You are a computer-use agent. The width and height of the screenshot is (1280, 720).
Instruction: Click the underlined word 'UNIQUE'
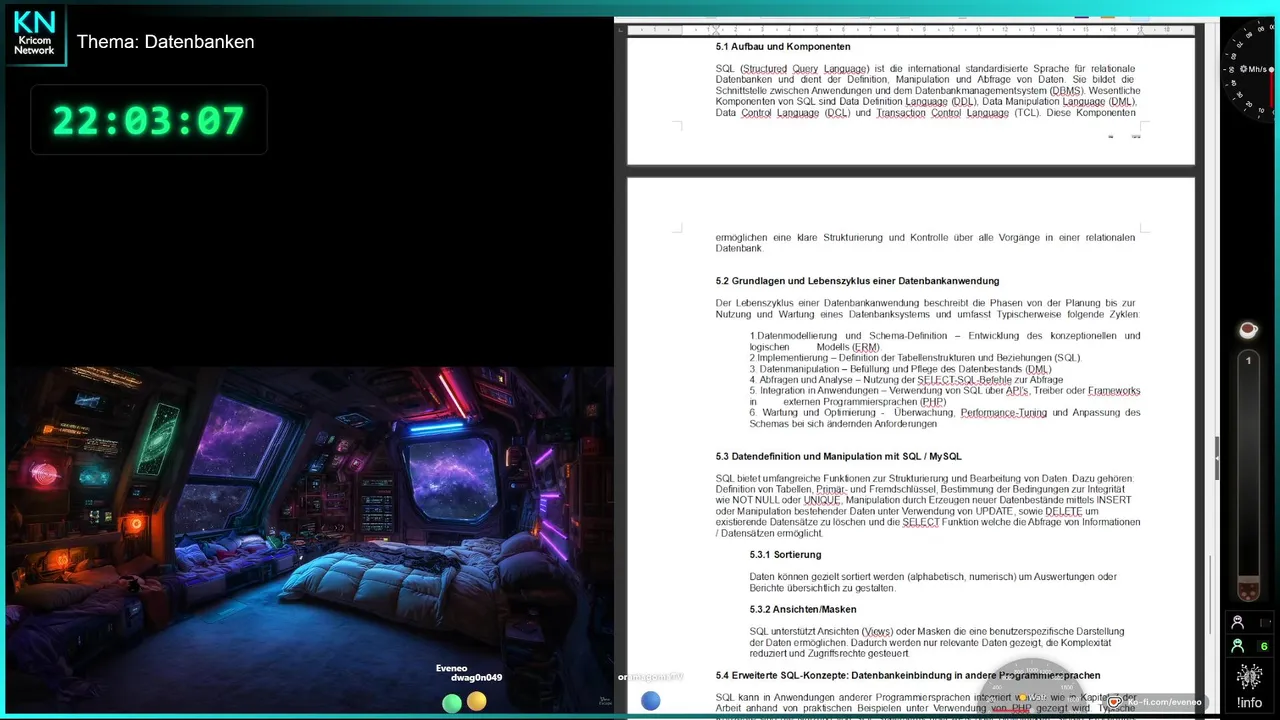(x=822, y=500)
